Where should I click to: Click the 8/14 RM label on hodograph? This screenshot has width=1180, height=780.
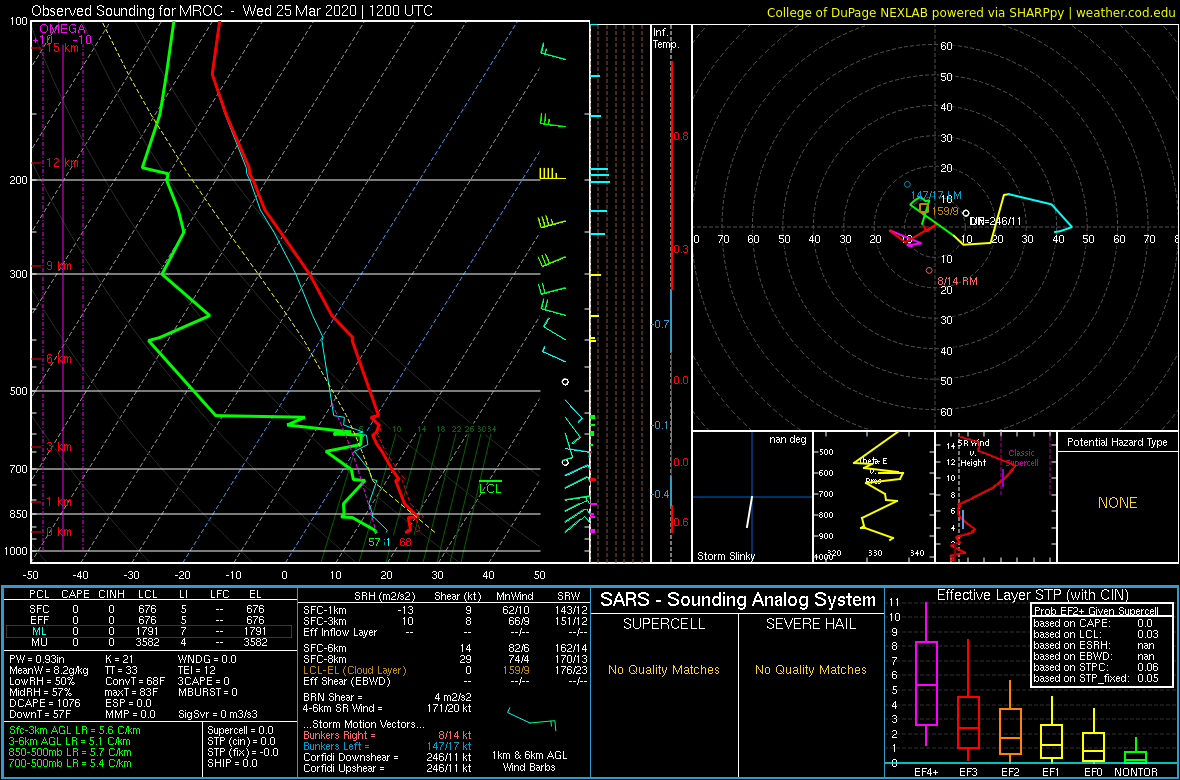(x=956, y=280)
